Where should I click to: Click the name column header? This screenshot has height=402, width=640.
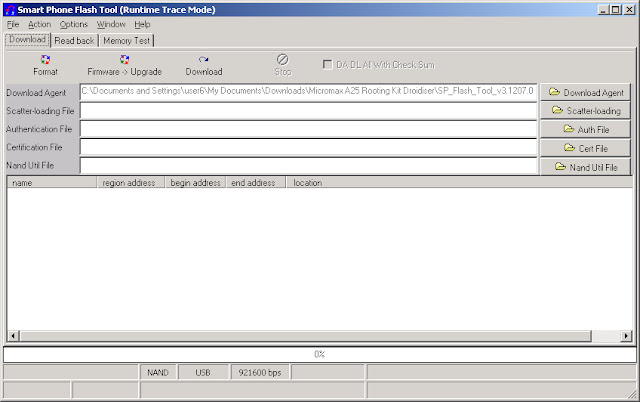click(51, 183)
